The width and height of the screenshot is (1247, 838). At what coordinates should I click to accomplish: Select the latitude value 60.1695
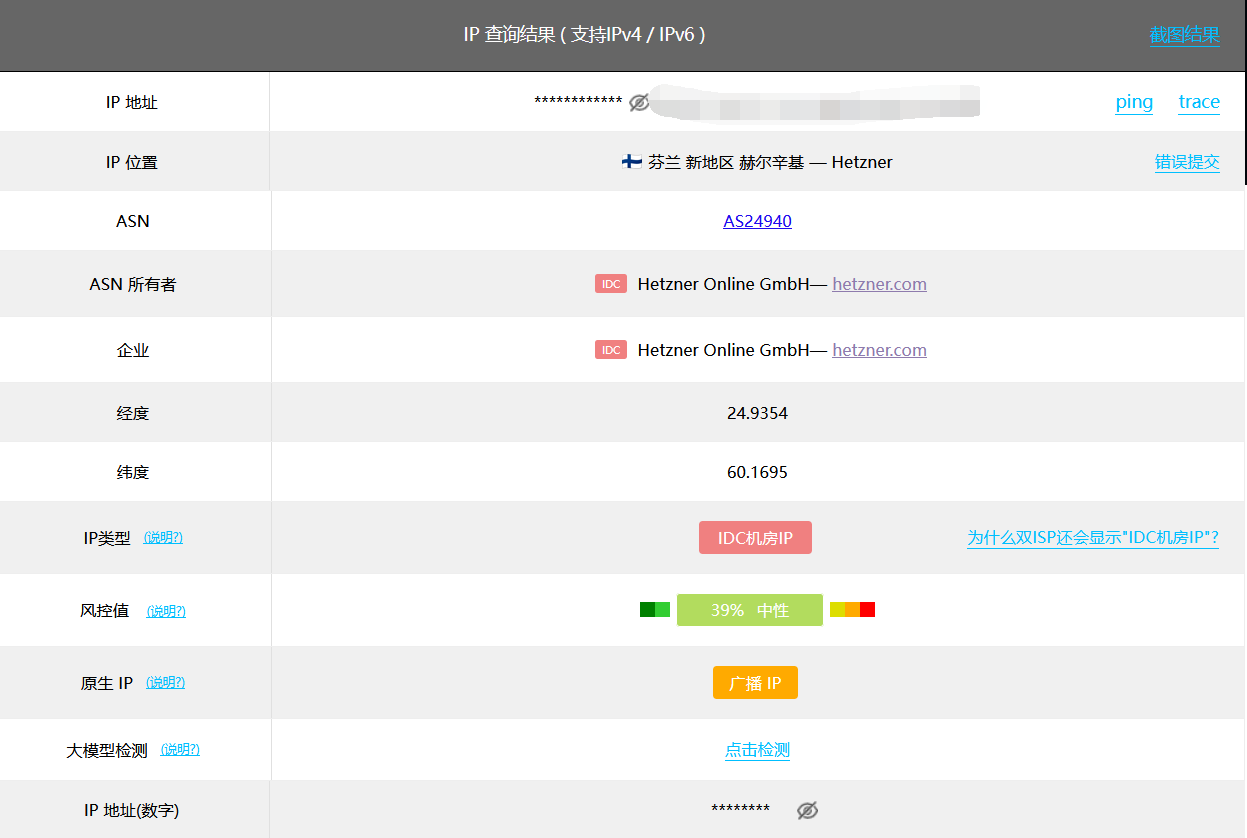[757, 472]
